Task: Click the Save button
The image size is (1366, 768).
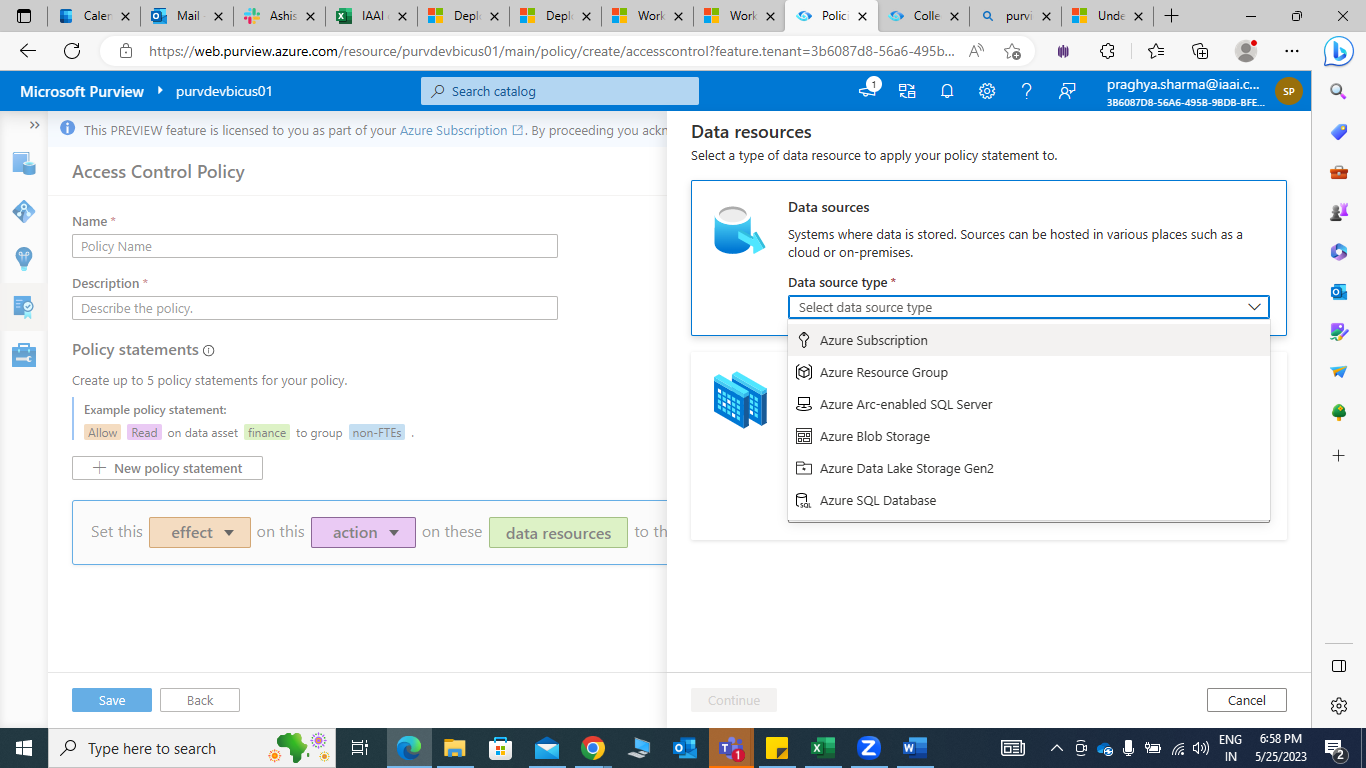Action: click(x=112, y=700)
